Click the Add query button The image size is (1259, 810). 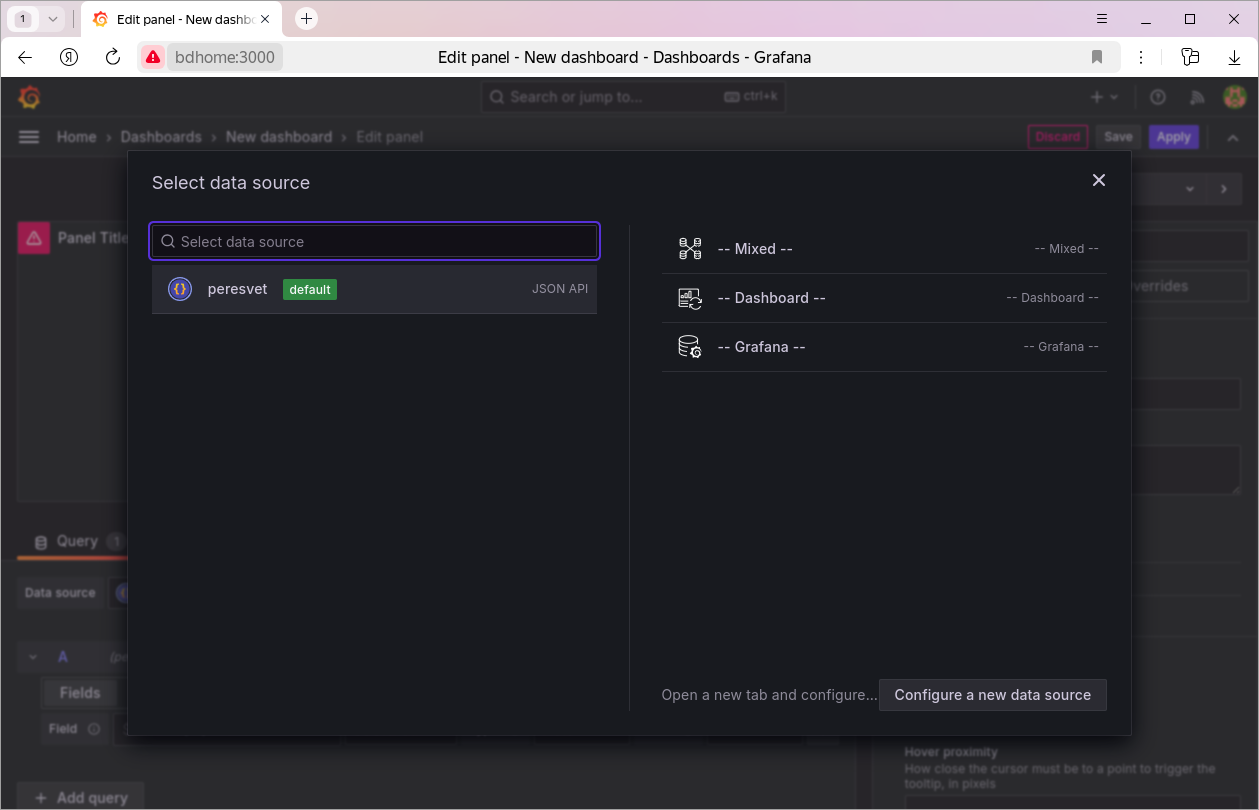[80, 798]
